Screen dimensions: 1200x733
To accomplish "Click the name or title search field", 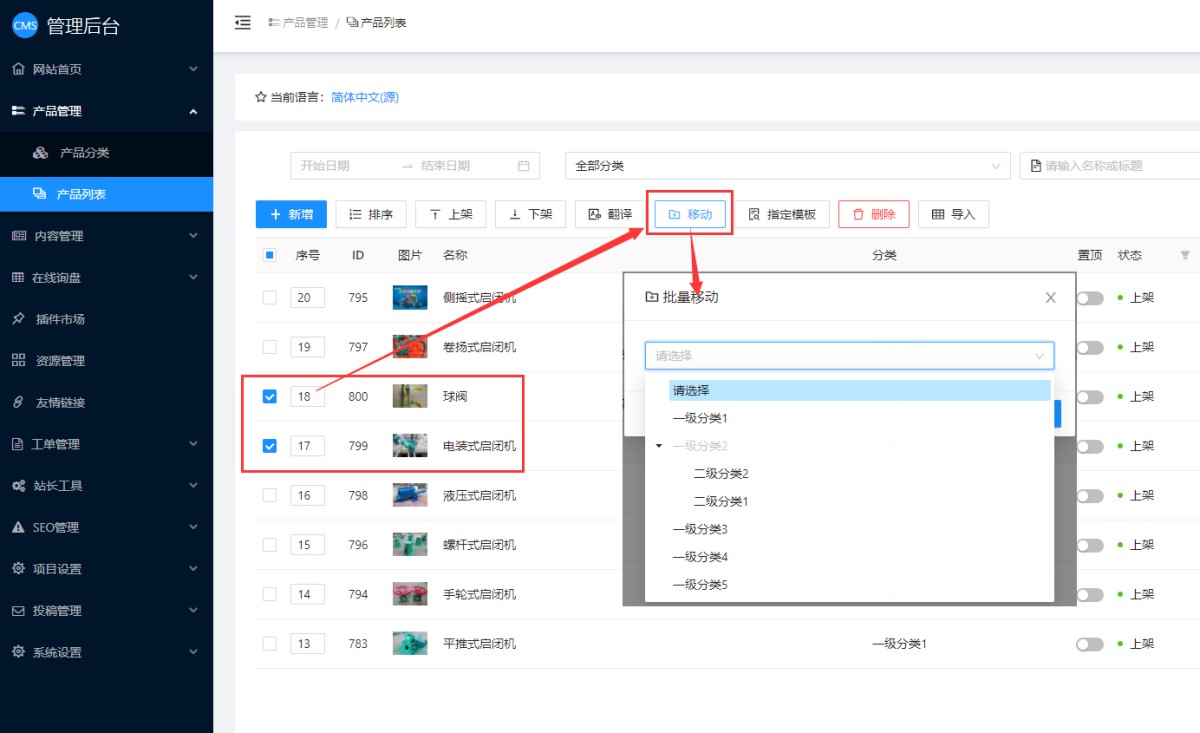I will [1115, 166].
